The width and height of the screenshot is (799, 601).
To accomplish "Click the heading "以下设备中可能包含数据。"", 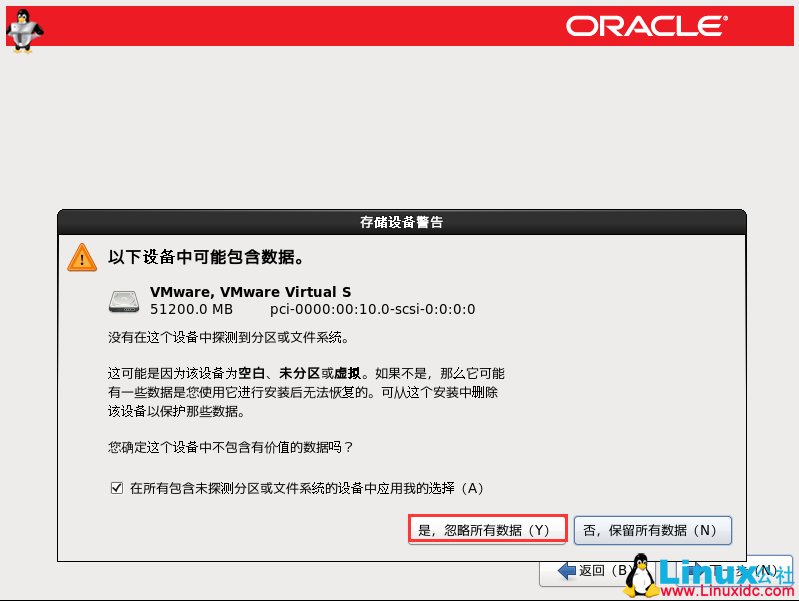I will tap(206, 257).
